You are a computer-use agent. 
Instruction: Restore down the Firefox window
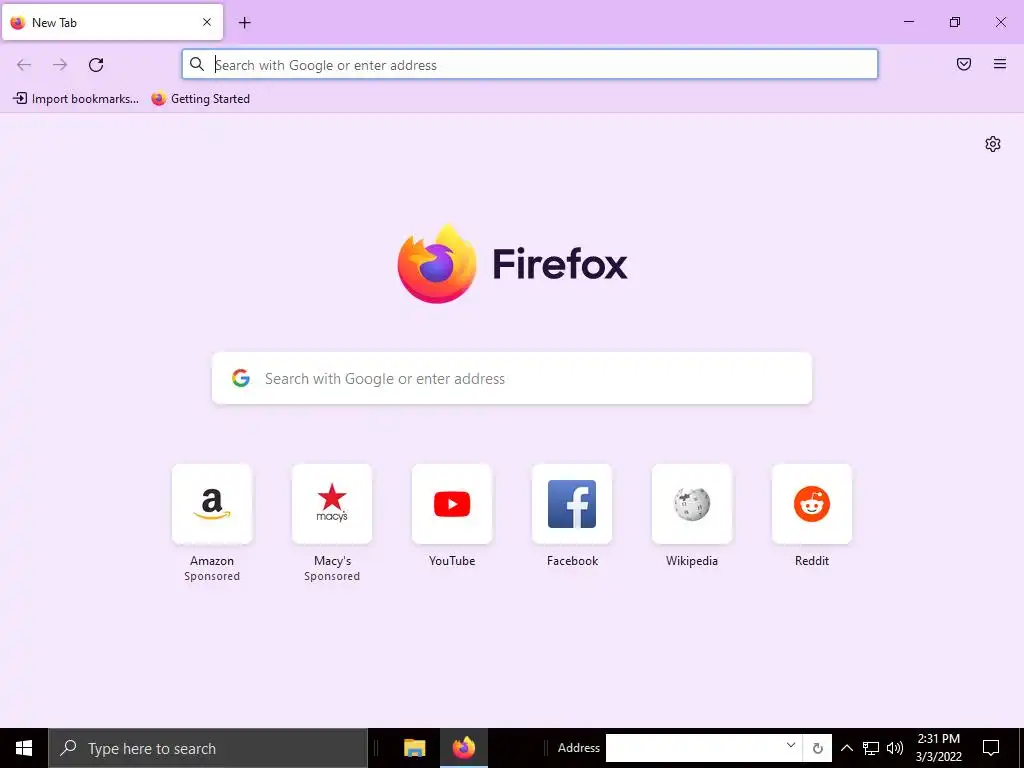[955, 22]
